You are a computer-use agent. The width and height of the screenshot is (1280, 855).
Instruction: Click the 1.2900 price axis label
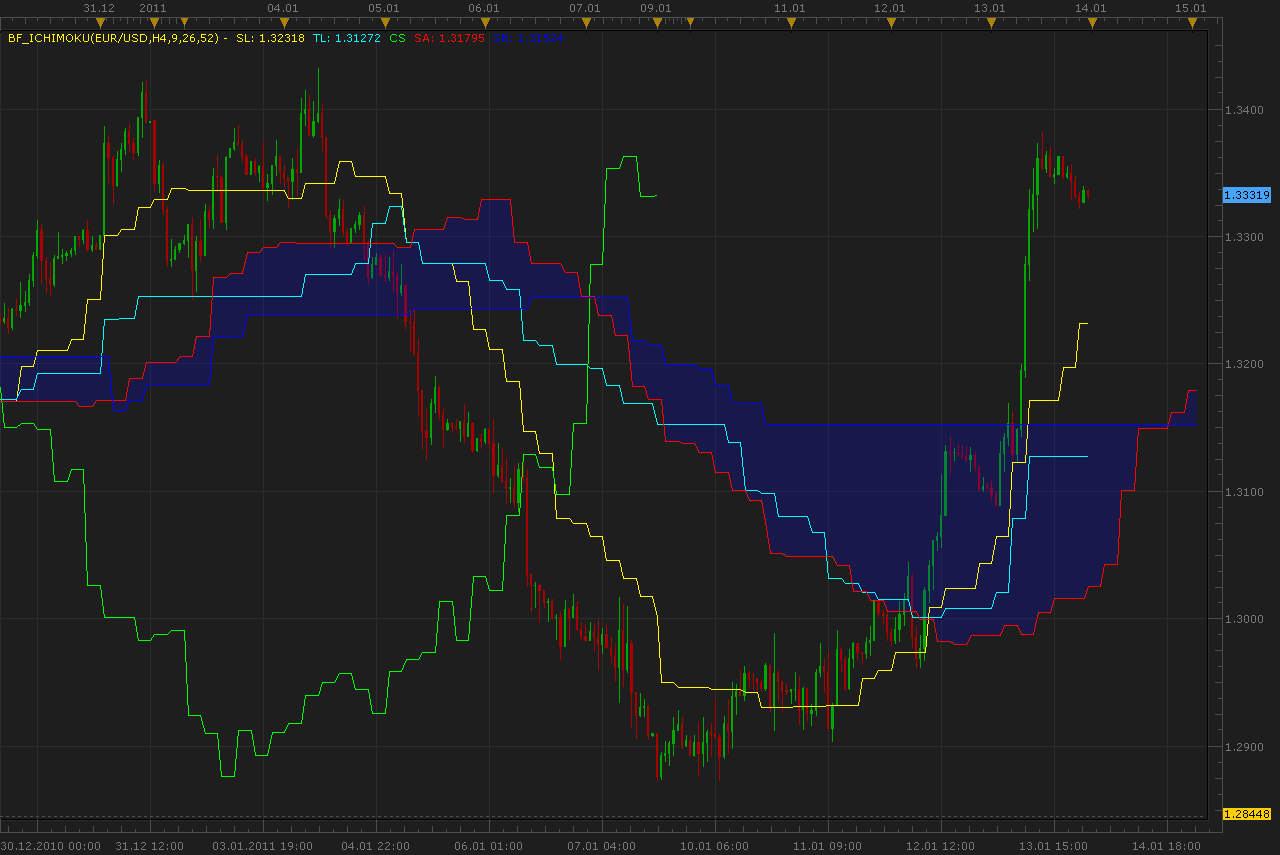[1244, 747]
